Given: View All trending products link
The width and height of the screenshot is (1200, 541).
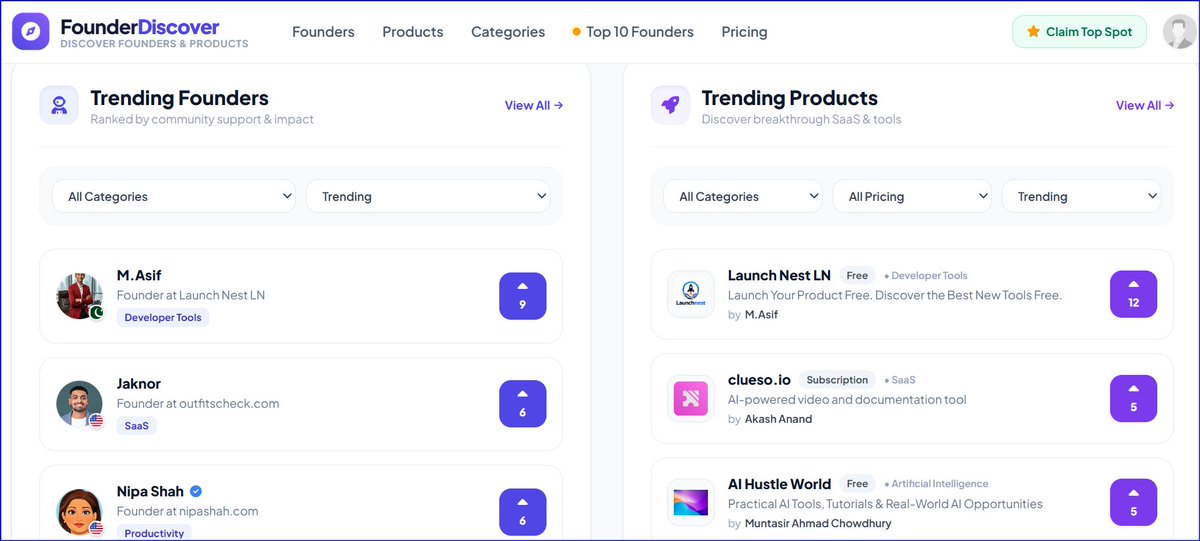Looking at the screenshot, I should pyautogui.click(x=1145, y=105).
